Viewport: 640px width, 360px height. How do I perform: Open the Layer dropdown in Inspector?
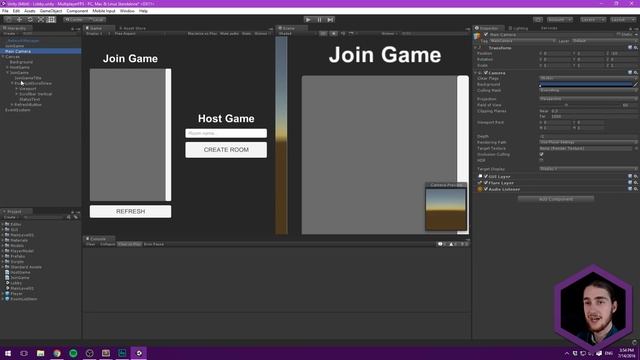604,41
